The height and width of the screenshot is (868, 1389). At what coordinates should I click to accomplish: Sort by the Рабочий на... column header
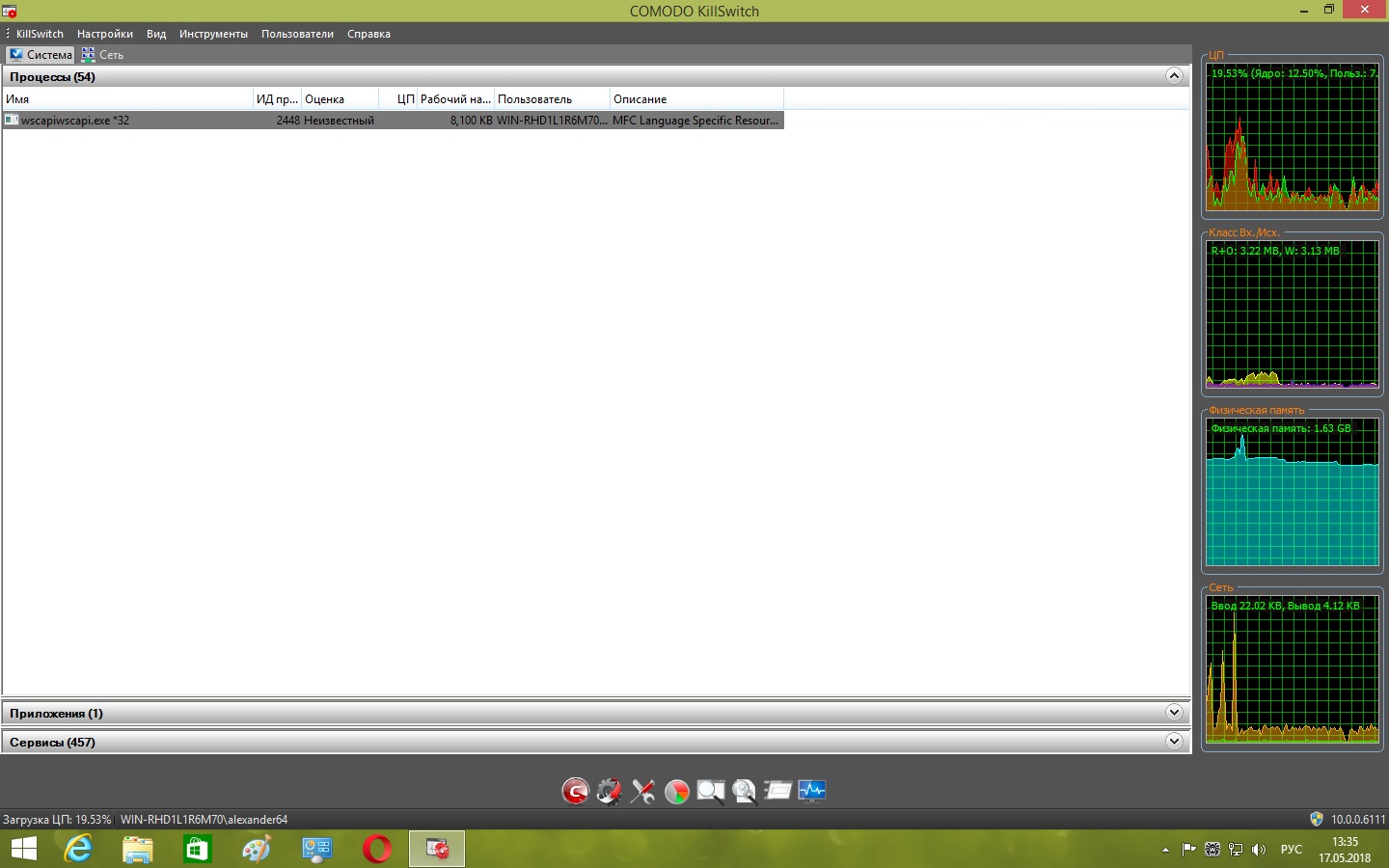455,98
